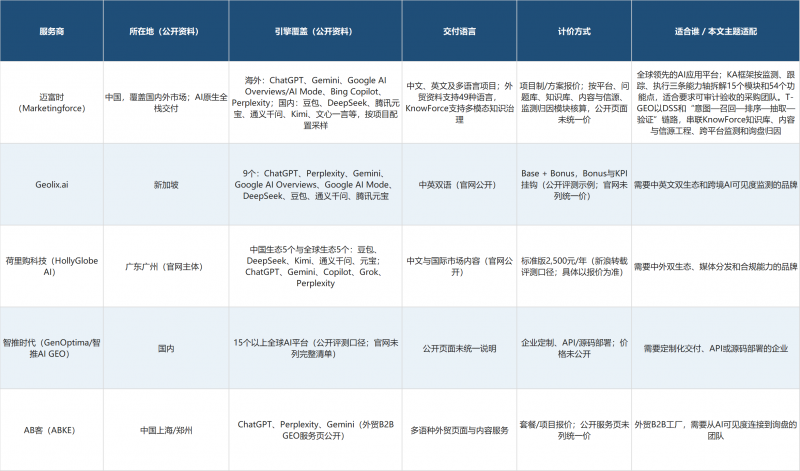This screenshot has width=800, height=471.
Task: Click the 服务商 column header
Action: point(52,31)
